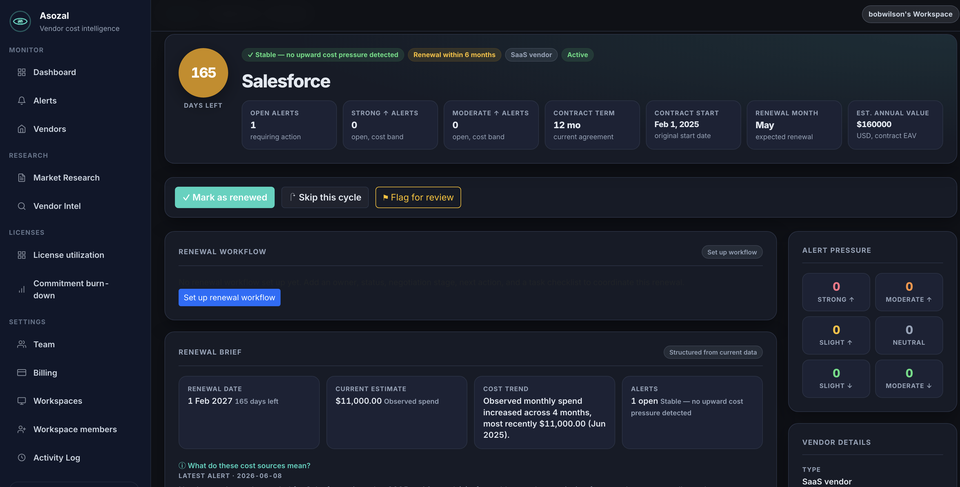Click the Vendor Details heading

click(x=836, y=442)
